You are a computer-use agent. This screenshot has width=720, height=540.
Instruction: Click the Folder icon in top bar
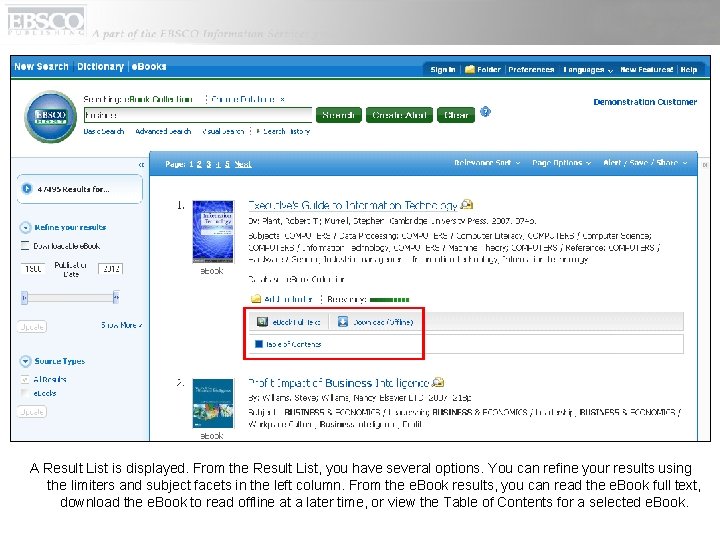[x=469, y=69]
